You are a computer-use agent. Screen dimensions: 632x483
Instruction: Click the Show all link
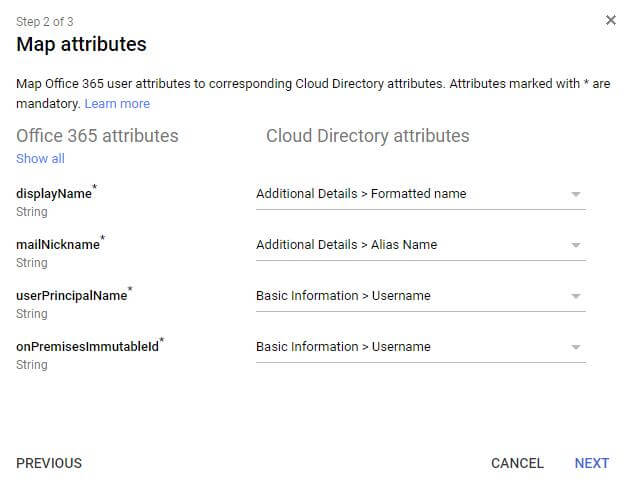(x=40, y=159)
